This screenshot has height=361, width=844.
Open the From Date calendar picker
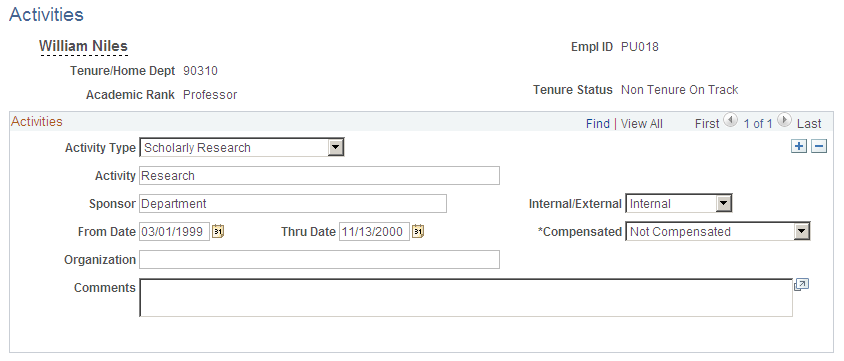pos(218,232)
